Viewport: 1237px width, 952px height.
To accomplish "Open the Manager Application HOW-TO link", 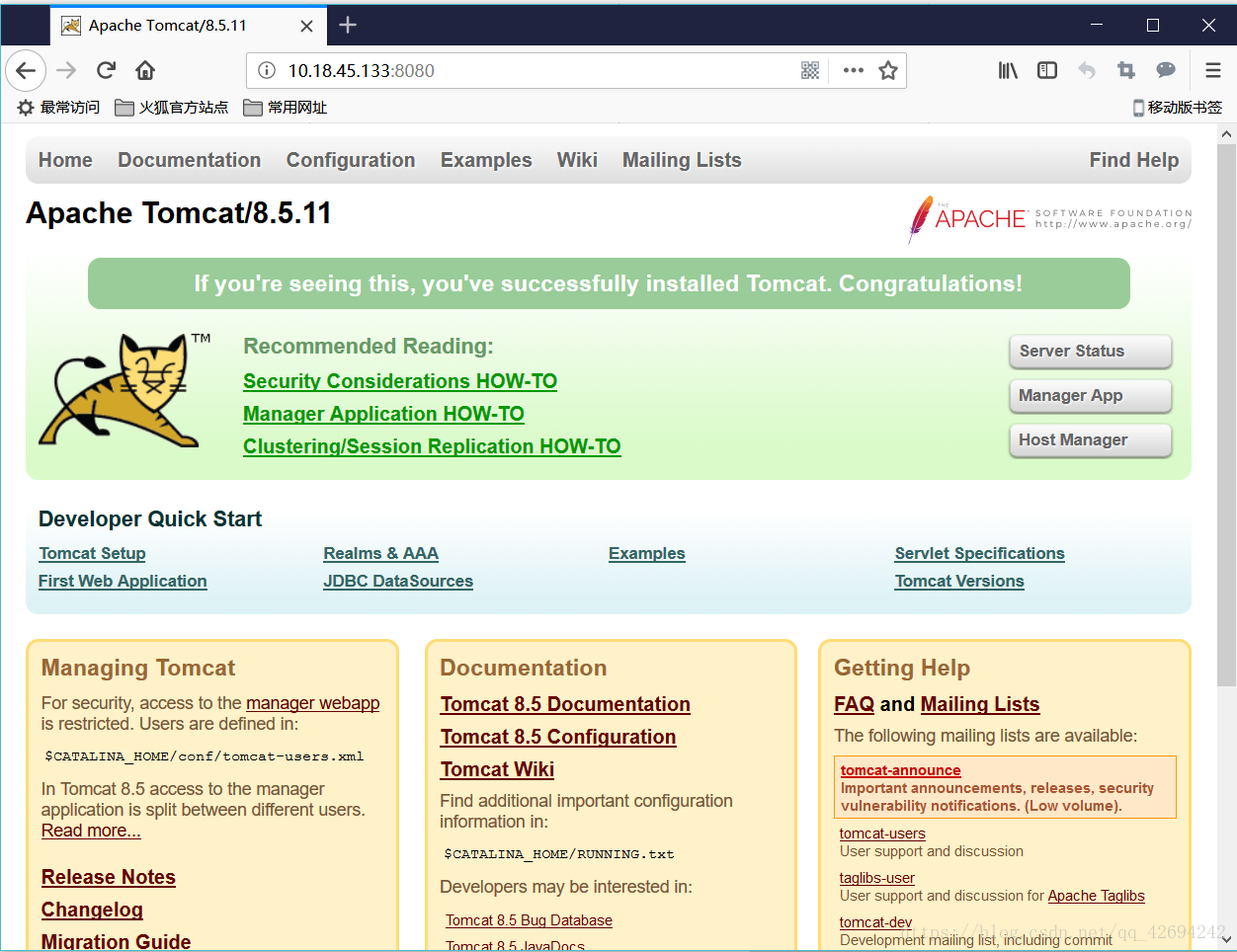I will [x=383, y=414].
